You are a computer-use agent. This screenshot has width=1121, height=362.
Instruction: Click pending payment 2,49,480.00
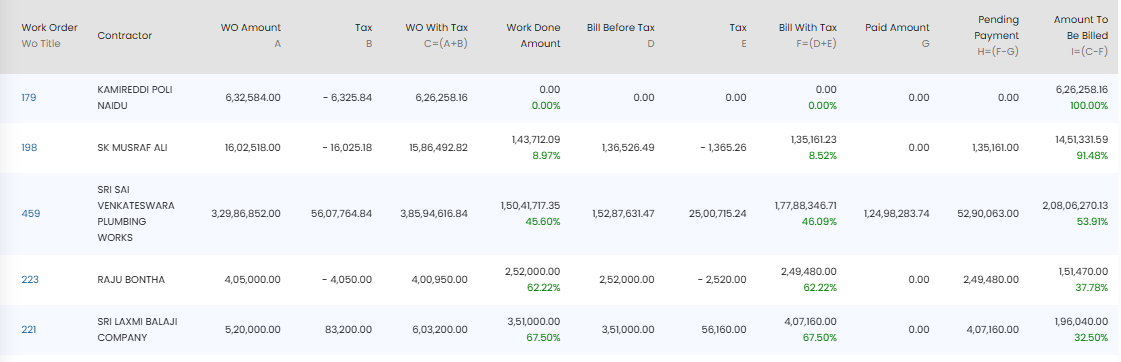[992, 280]
